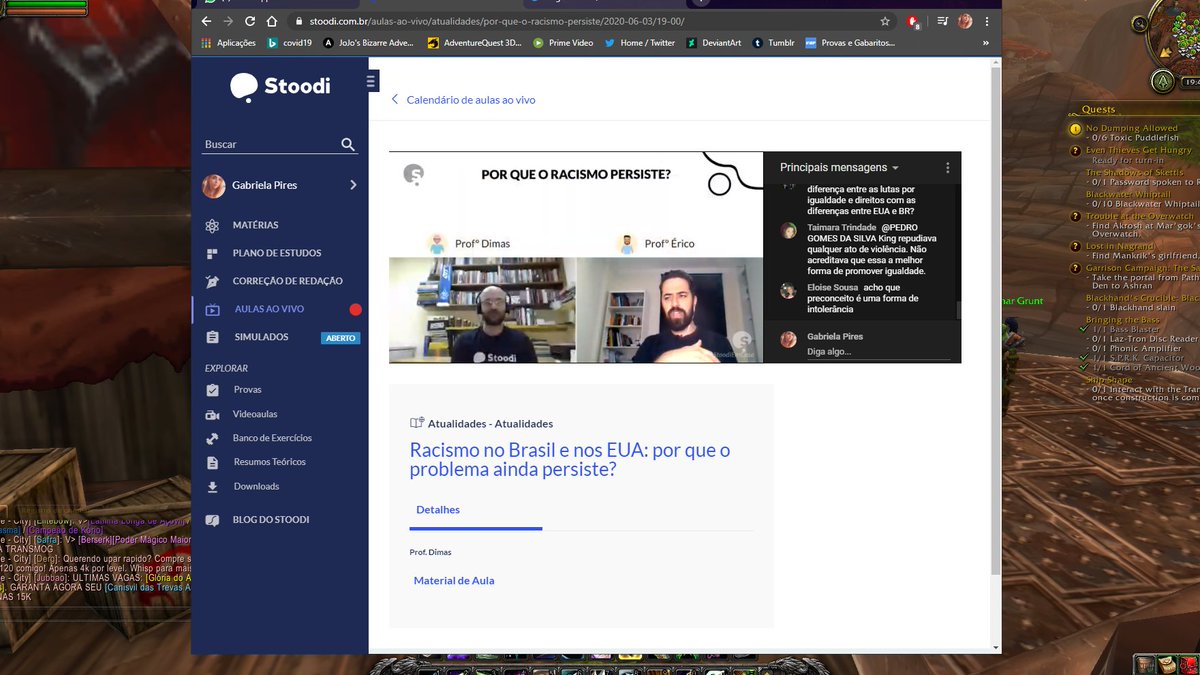Open the media control icon in Chrome toolbar

pos(940,21)
